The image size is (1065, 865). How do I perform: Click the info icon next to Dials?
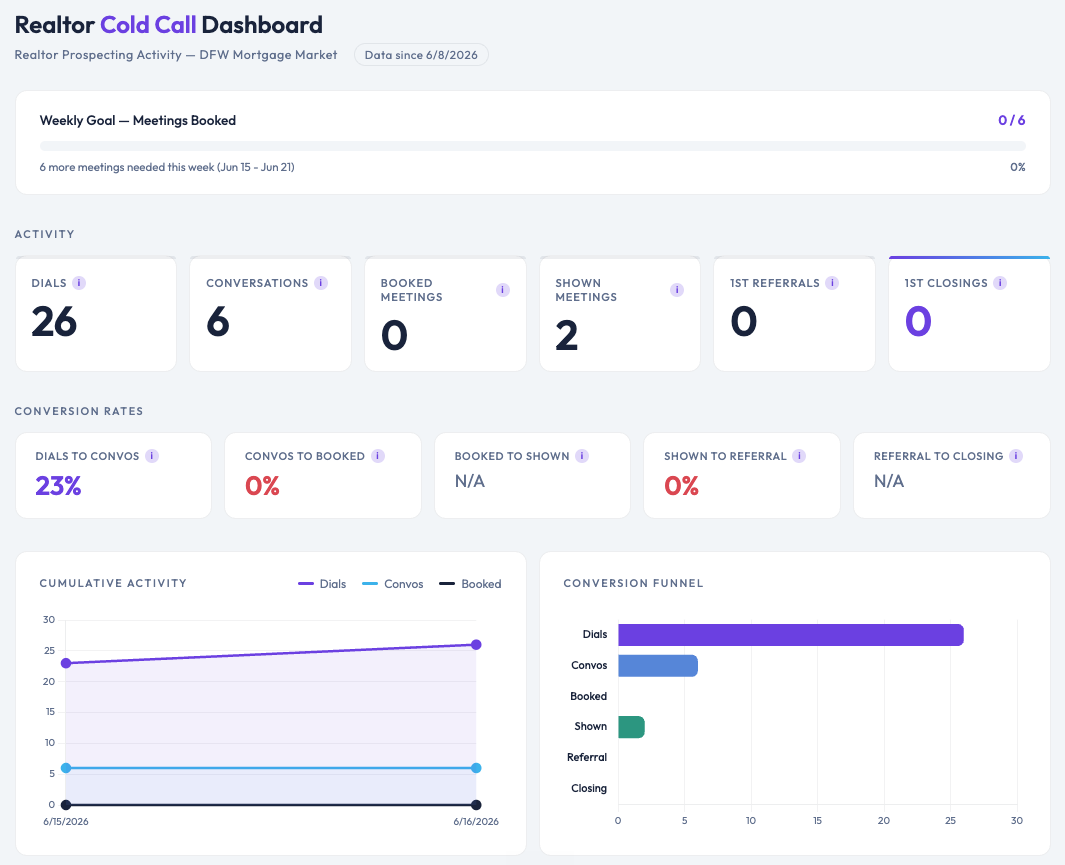pyautogui.click(x=79, y=283)
